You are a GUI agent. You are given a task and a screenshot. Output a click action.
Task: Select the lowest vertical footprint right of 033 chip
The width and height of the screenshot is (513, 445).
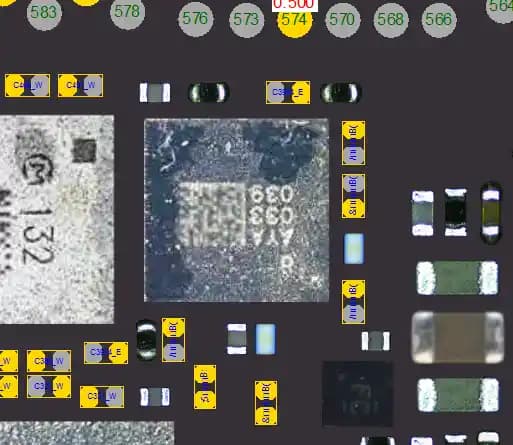pos(353,302)
